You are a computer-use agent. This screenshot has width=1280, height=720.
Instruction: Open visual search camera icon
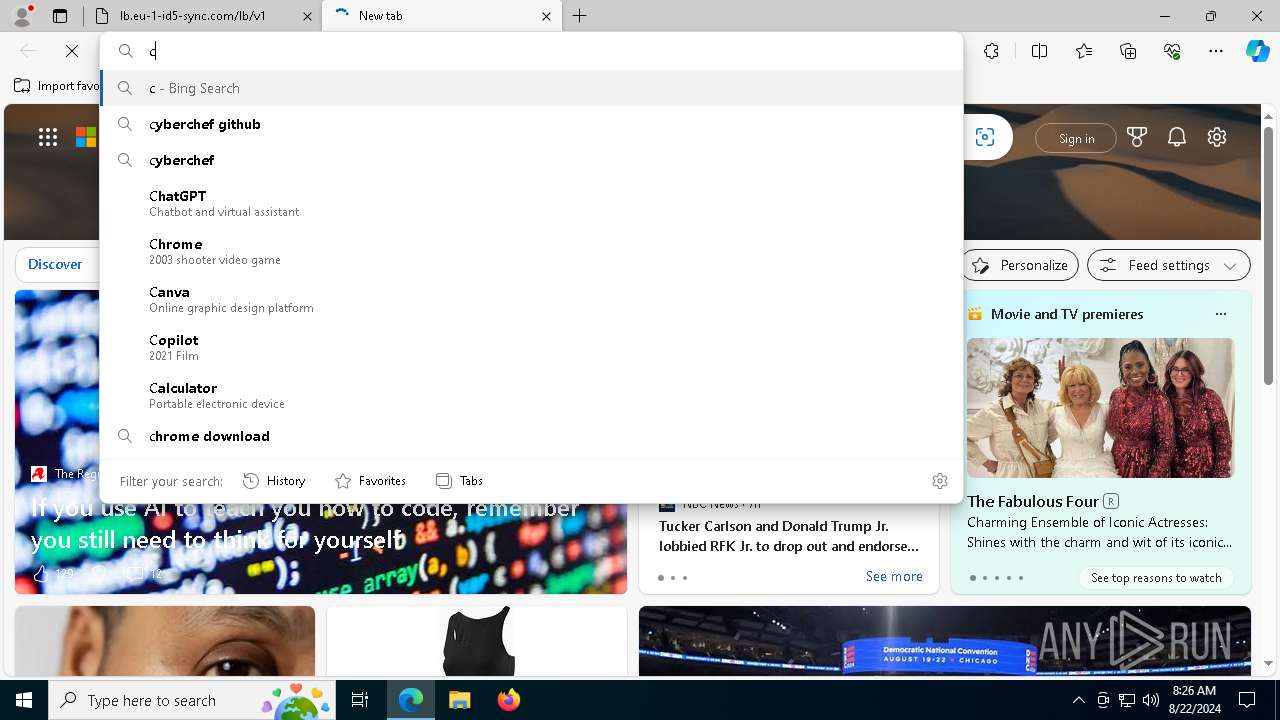(985, 138)
